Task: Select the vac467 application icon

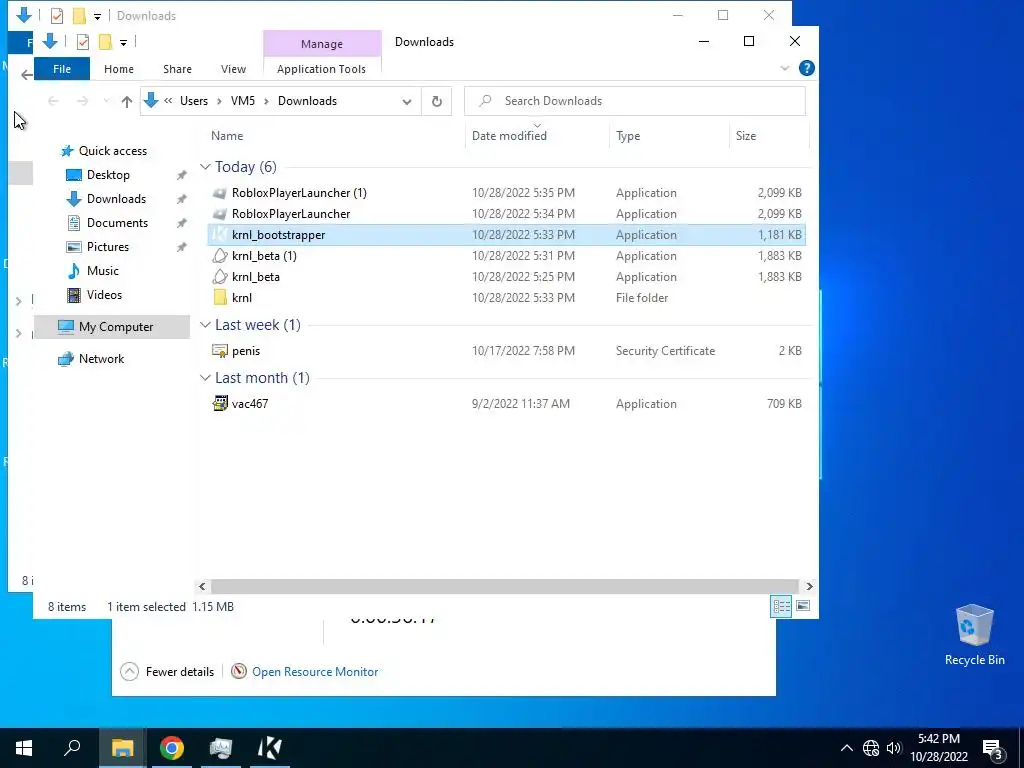Action: [220, 404]
